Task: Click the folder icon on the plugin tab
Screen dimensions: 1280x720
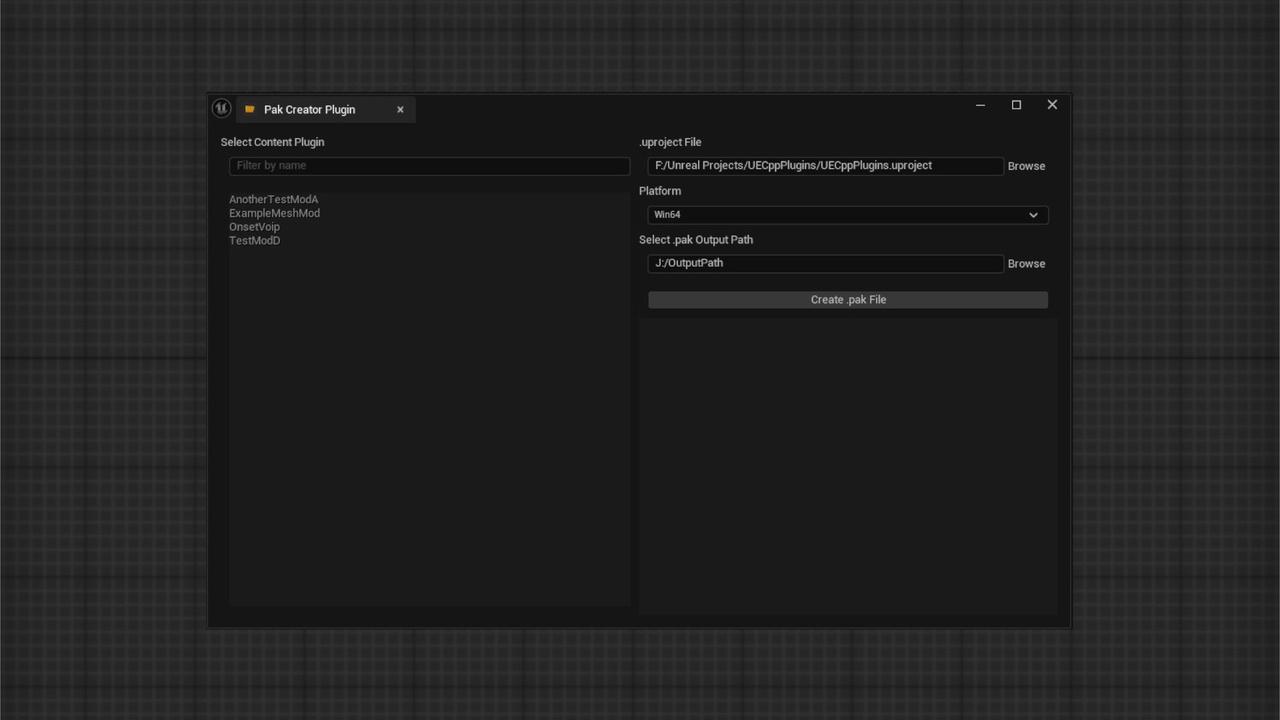Action: tap(249, 109)
